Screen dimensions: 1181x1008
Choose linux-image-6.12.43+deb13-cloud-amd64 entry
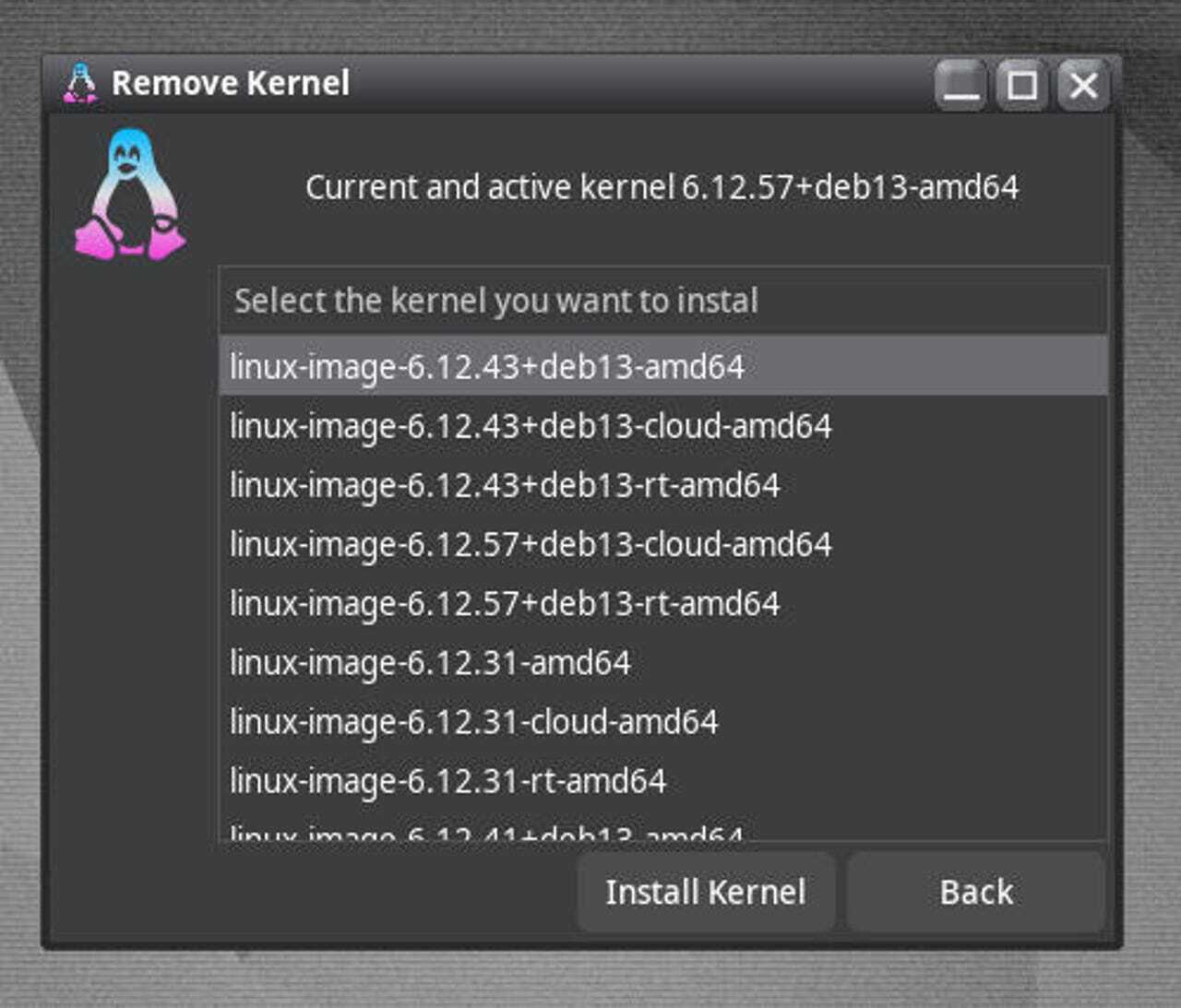click(663, 425)
